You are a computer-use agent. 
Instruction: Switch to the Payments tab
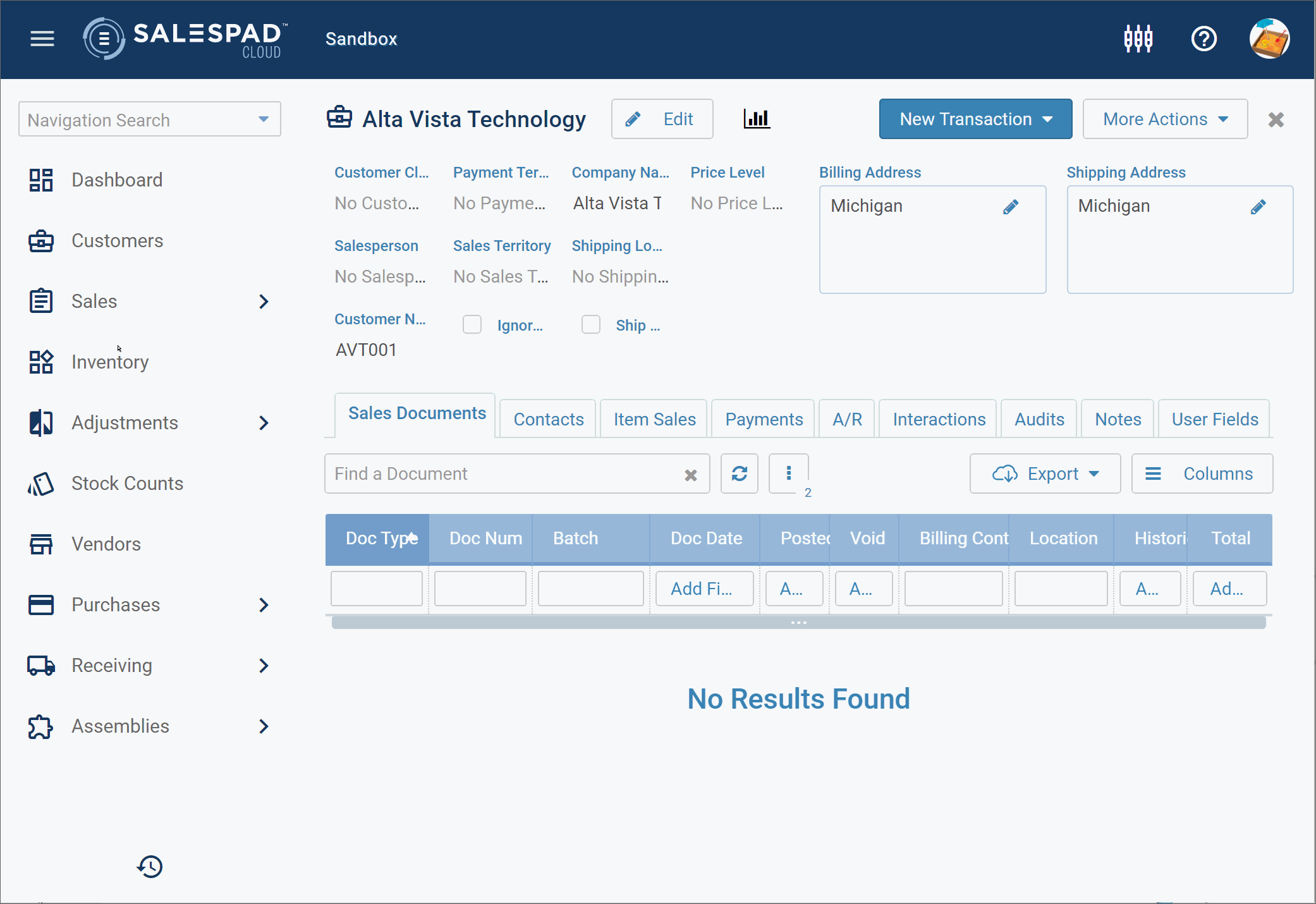(764, 419)
